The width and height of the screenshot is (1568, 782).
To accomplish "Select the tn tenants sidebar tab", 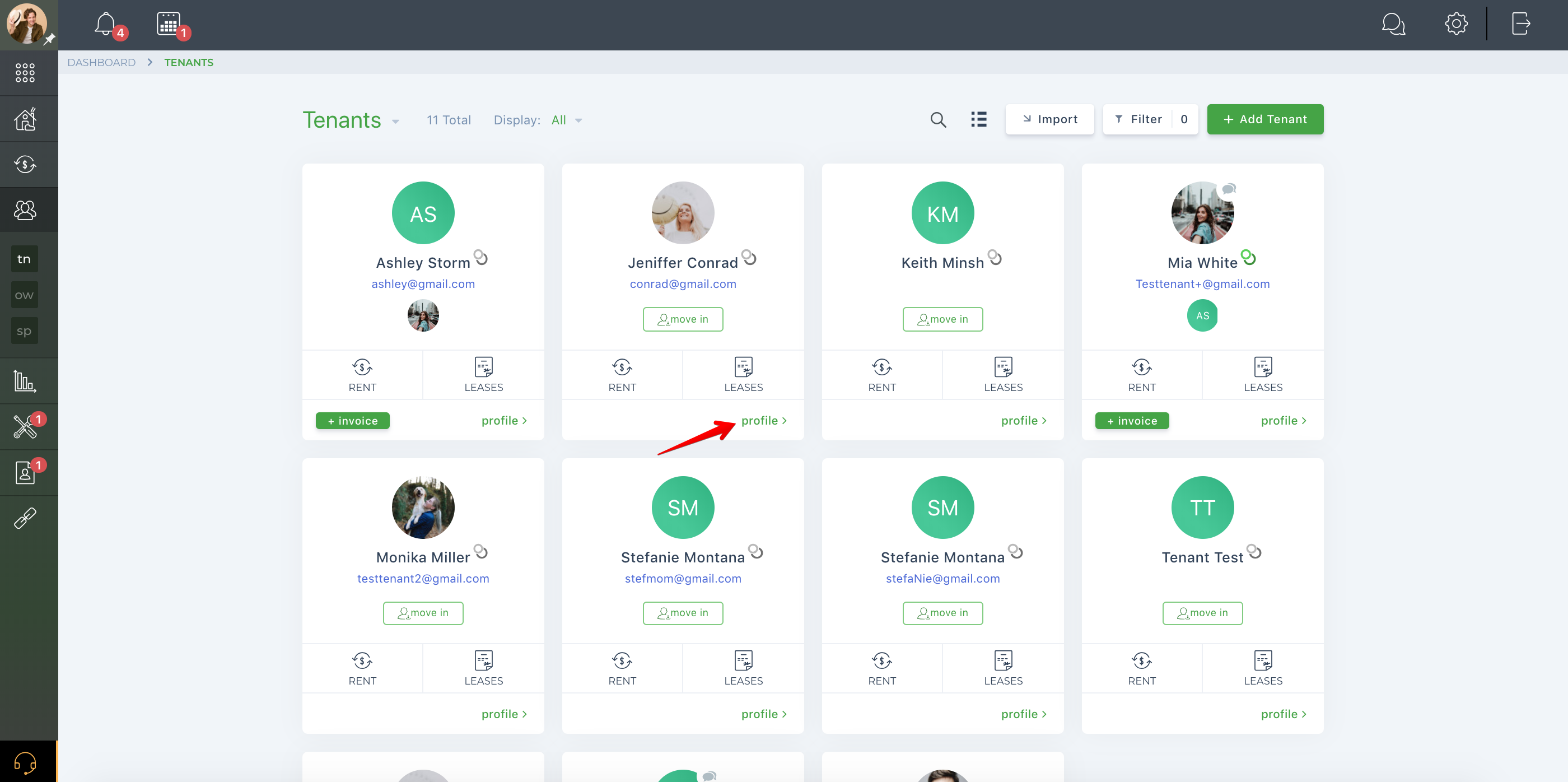I will pyautogui.click(x=24, y=259).
